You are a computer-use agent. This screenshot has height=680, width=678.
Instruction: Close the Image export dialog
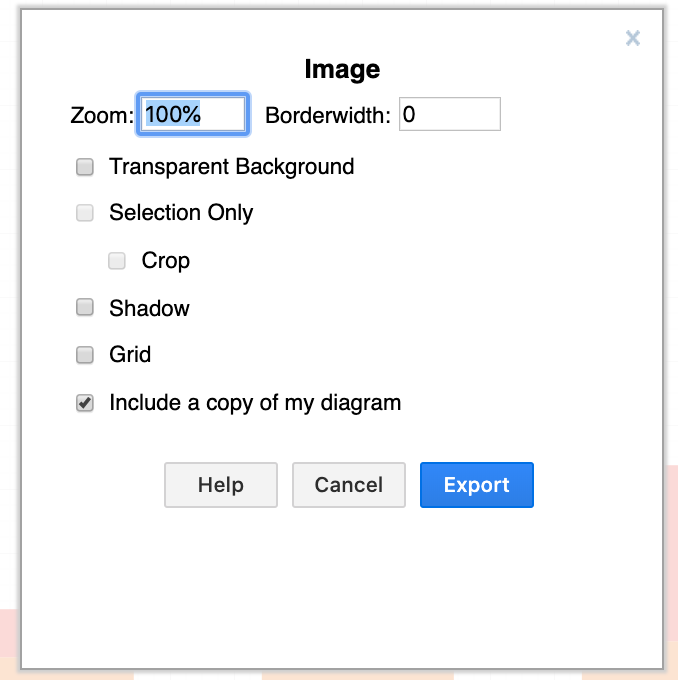tap(633, 38)
